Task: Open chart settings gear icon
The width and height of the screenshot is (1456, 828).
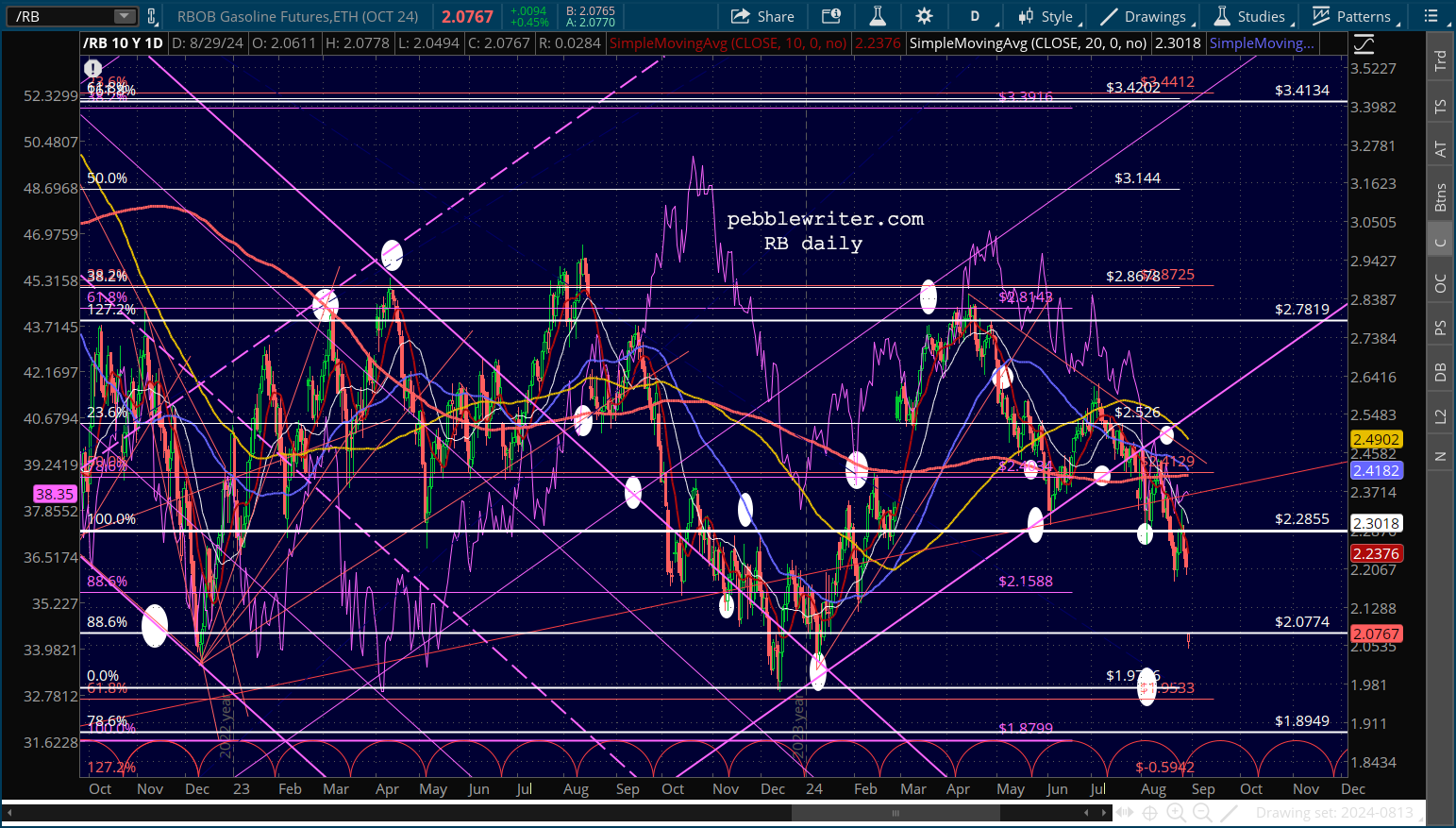Action: (924, 16)
